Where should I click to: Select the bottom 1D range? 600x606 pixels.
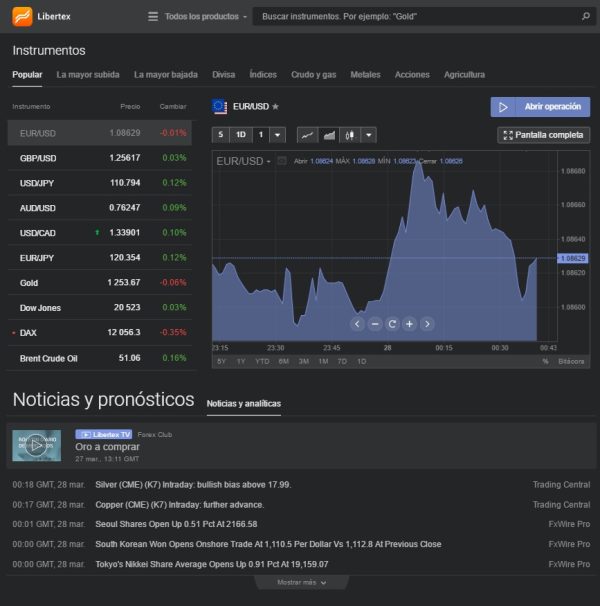point(361,361)
